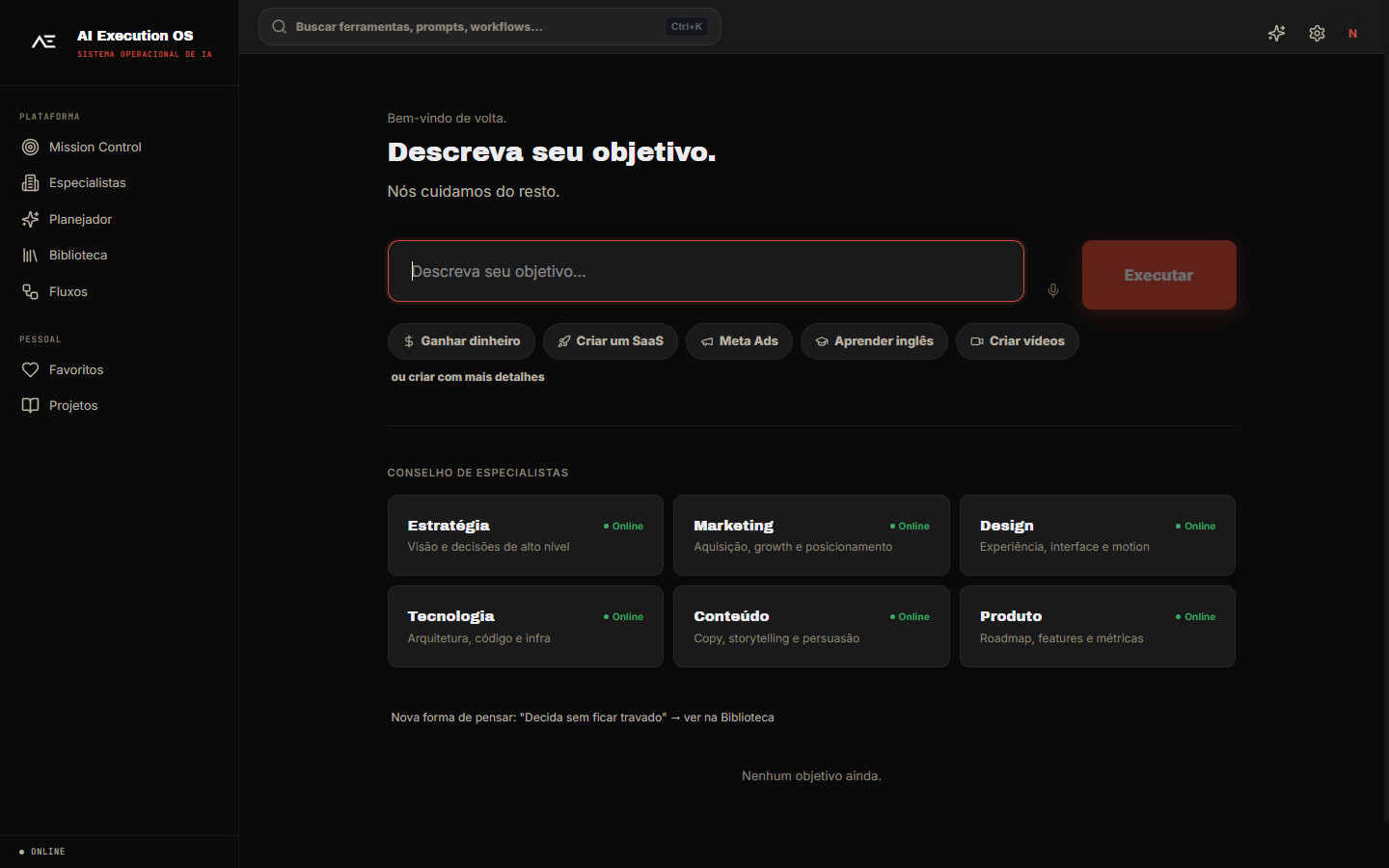Click the sparkle icon in top bar
The width and height of the screenshot is (1389, 868).
1277,34
